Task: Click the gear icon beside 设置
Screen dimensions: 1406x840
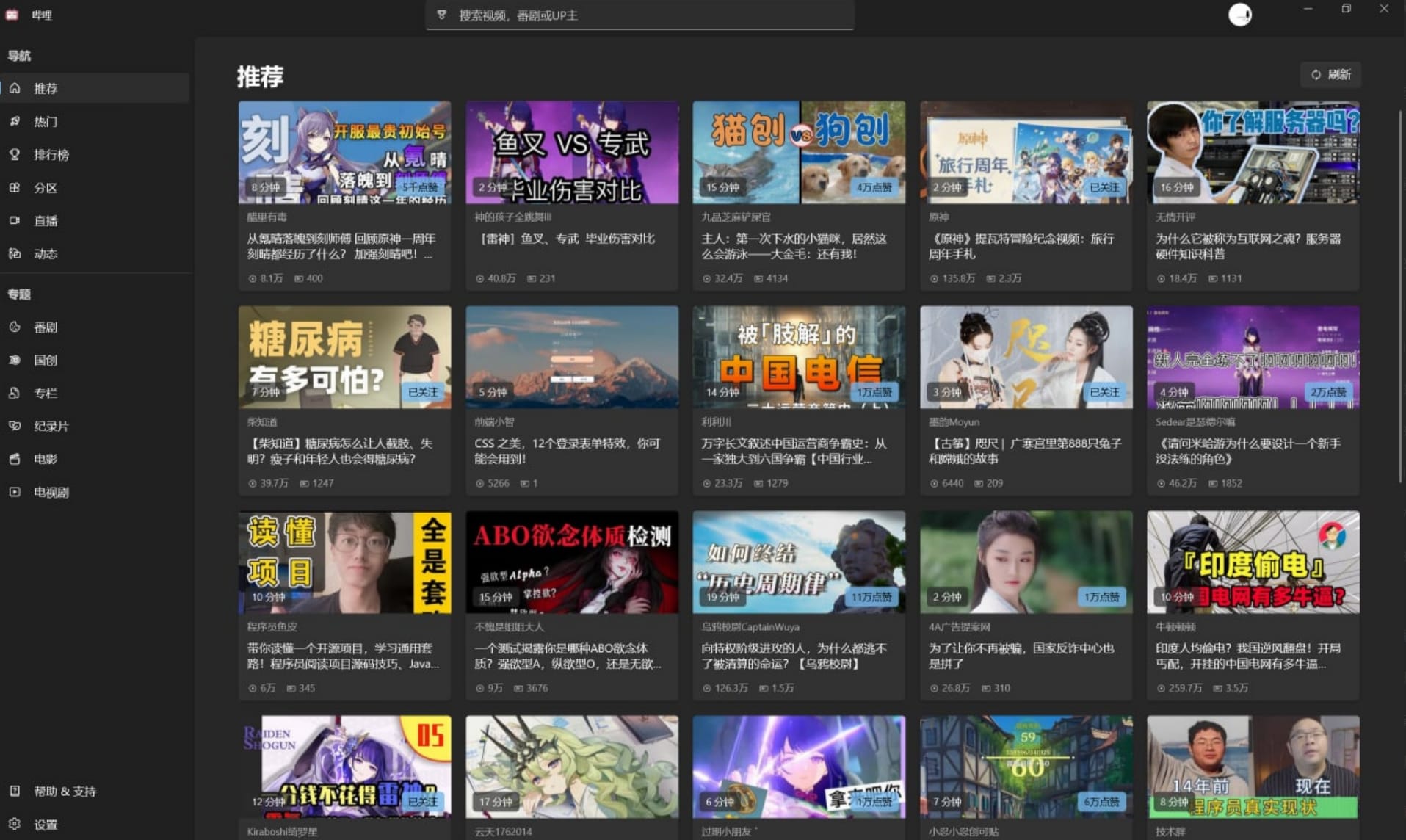Action: click(x=15, y=824)
